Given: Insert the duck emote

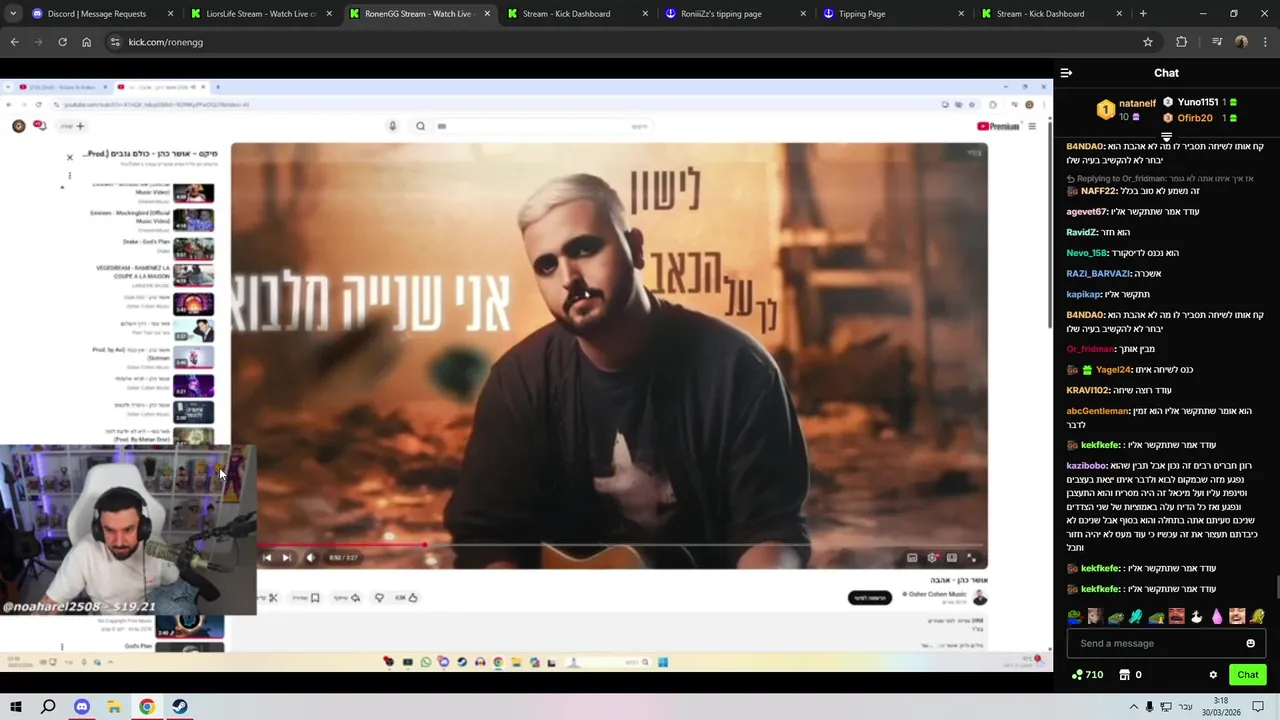Looking at the screenshot, I should 1196,616.
